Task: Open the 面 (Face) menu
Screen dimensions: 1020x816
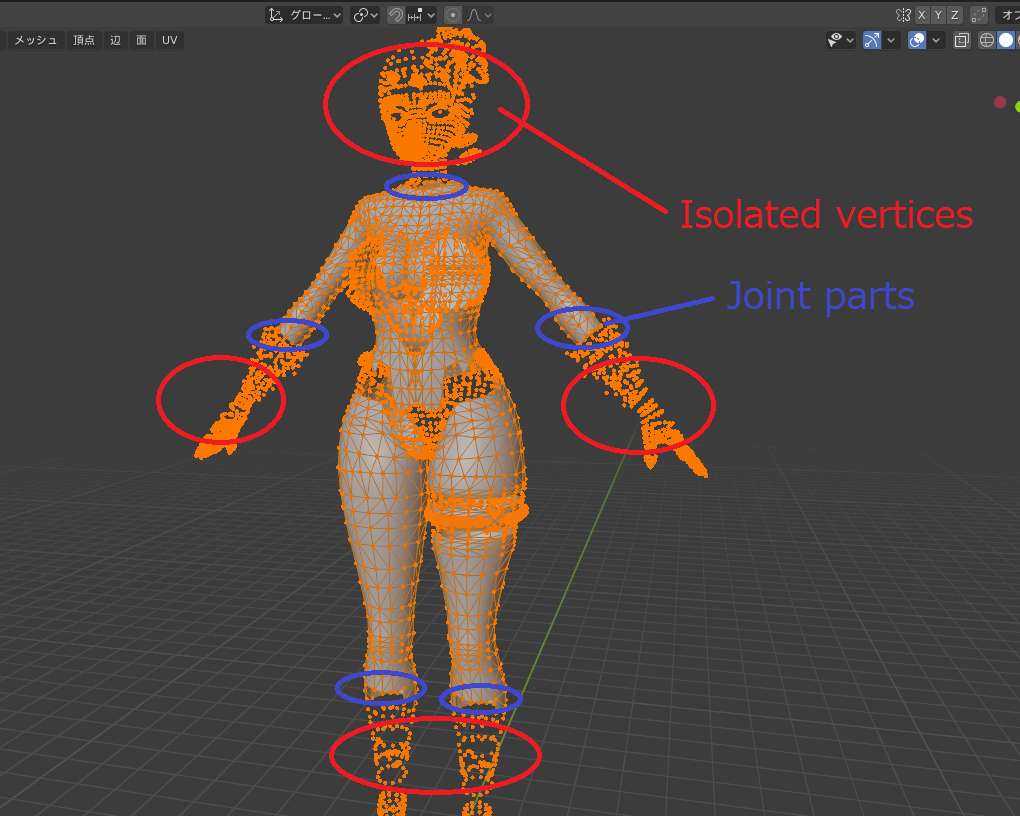Action: tap(141, 40)
